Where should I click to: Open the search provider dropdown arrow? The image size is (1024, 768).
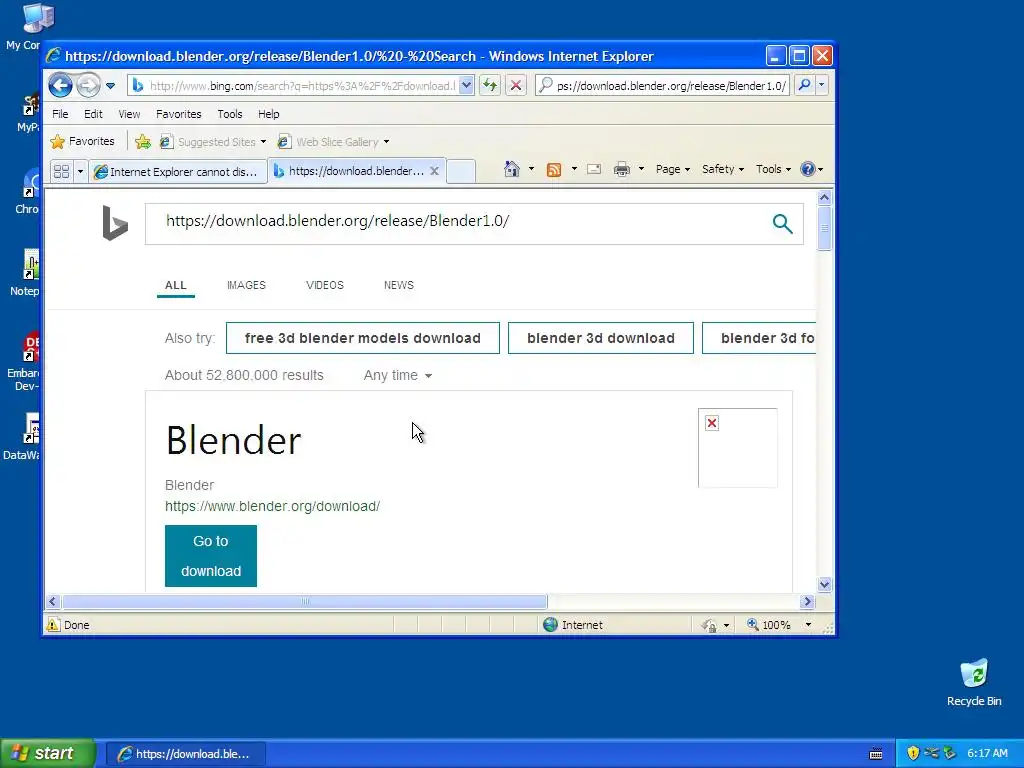point(822,85)
